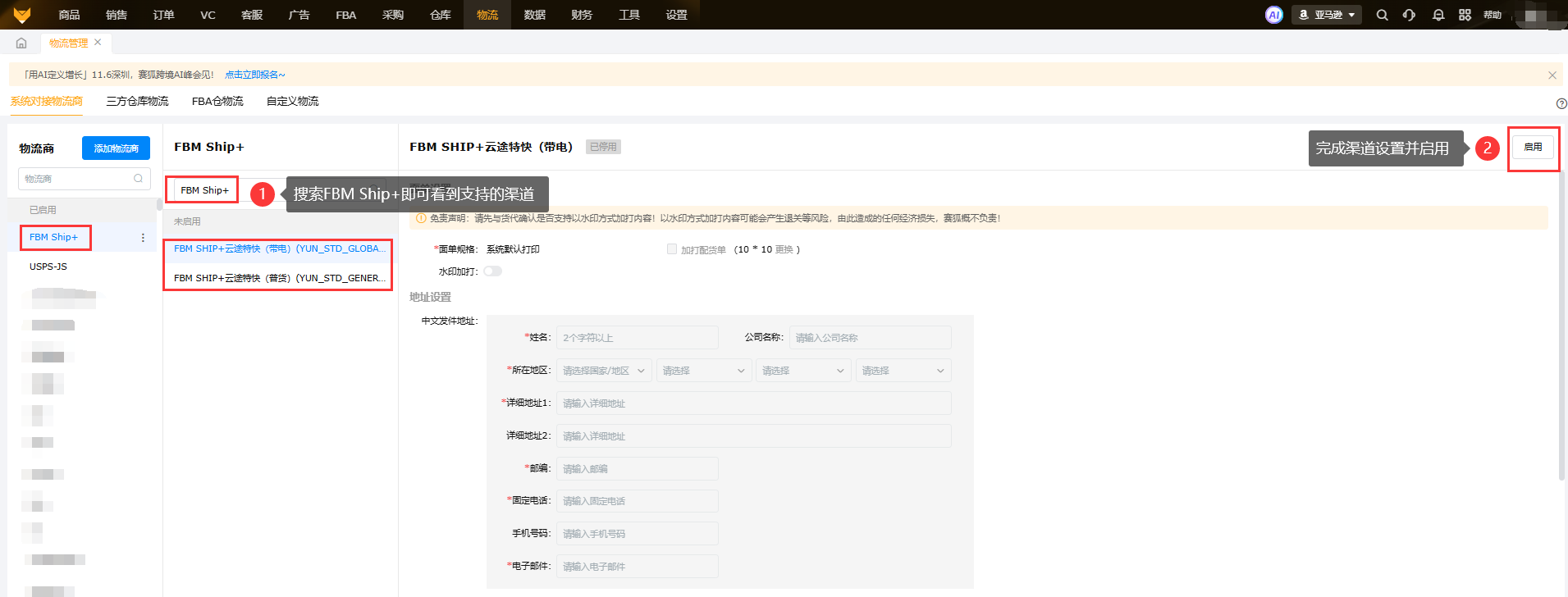The image size is (1568, 597).
Task: Toggle the 水印加打 switch
Action: (492, 271)
